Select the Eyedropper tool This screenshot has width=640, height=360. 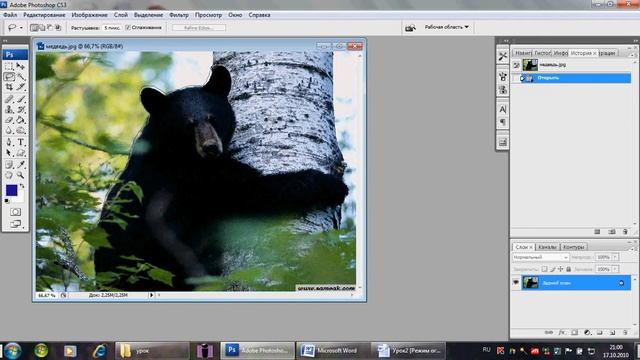coord(20,165)
